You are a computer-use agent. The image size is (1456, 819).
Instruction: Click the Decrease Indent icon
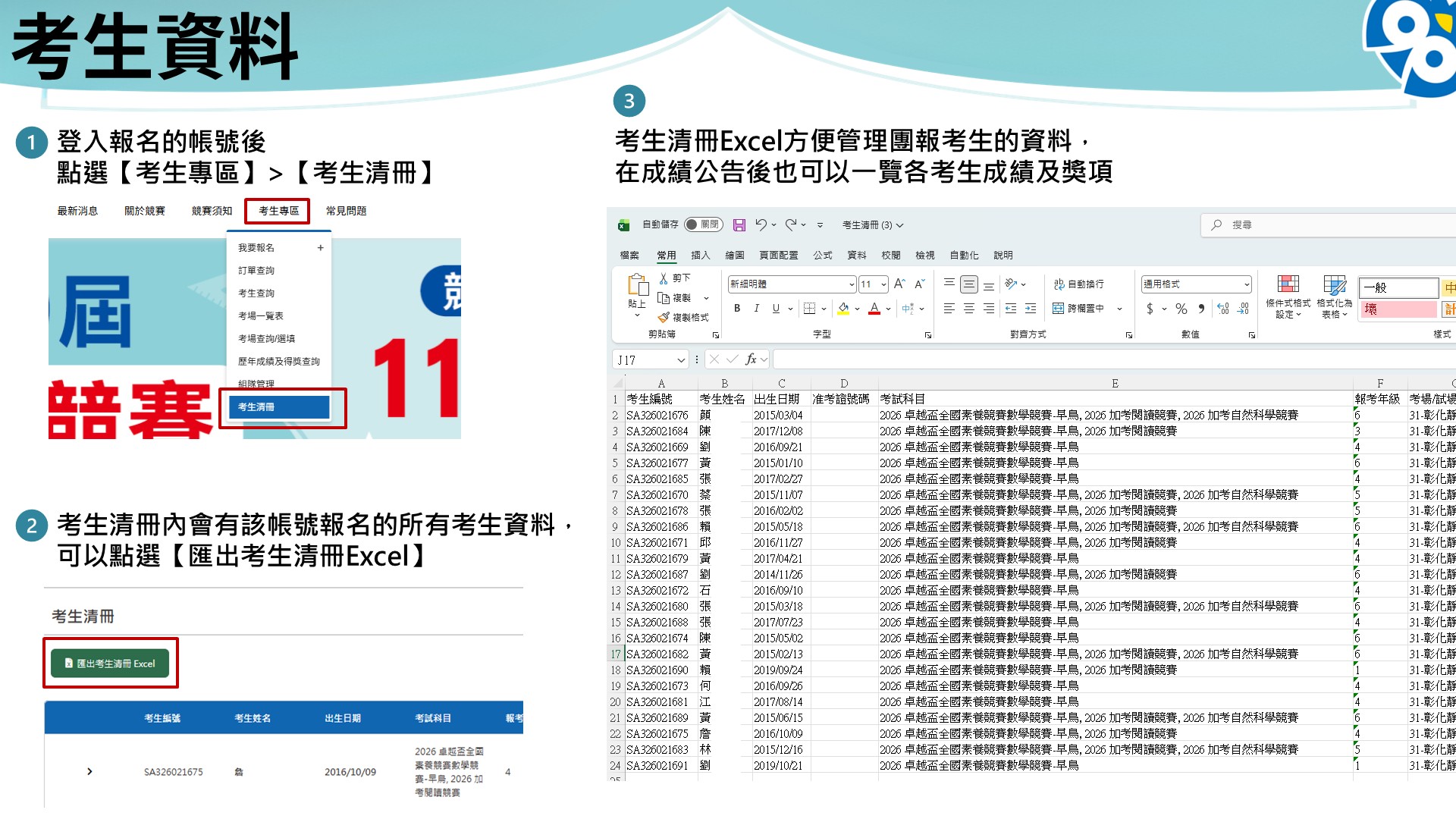click(x=1011, y=309)
